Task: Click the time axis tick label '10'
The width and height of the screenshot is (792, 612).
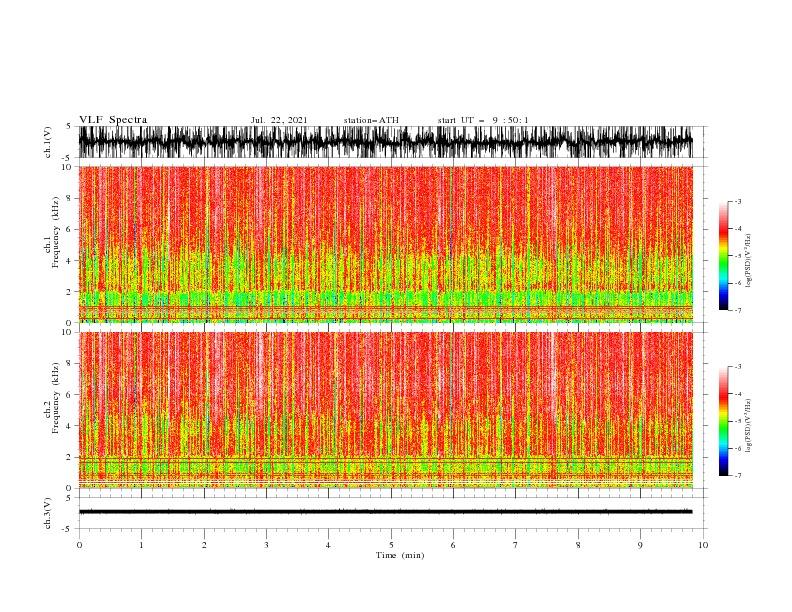Action: tap(703, 545)
